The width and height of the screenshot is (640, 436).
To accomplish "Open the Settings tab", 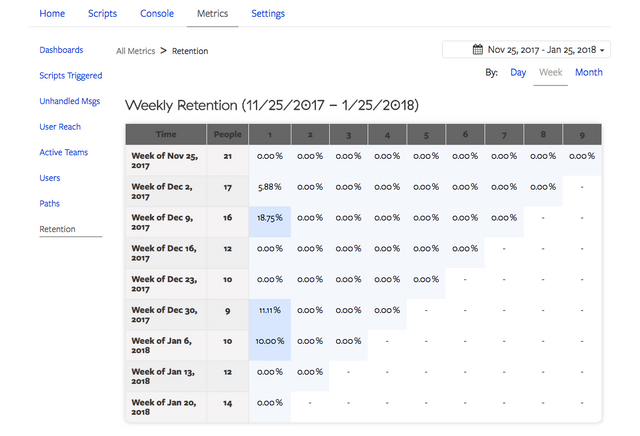I will point(268,14).
